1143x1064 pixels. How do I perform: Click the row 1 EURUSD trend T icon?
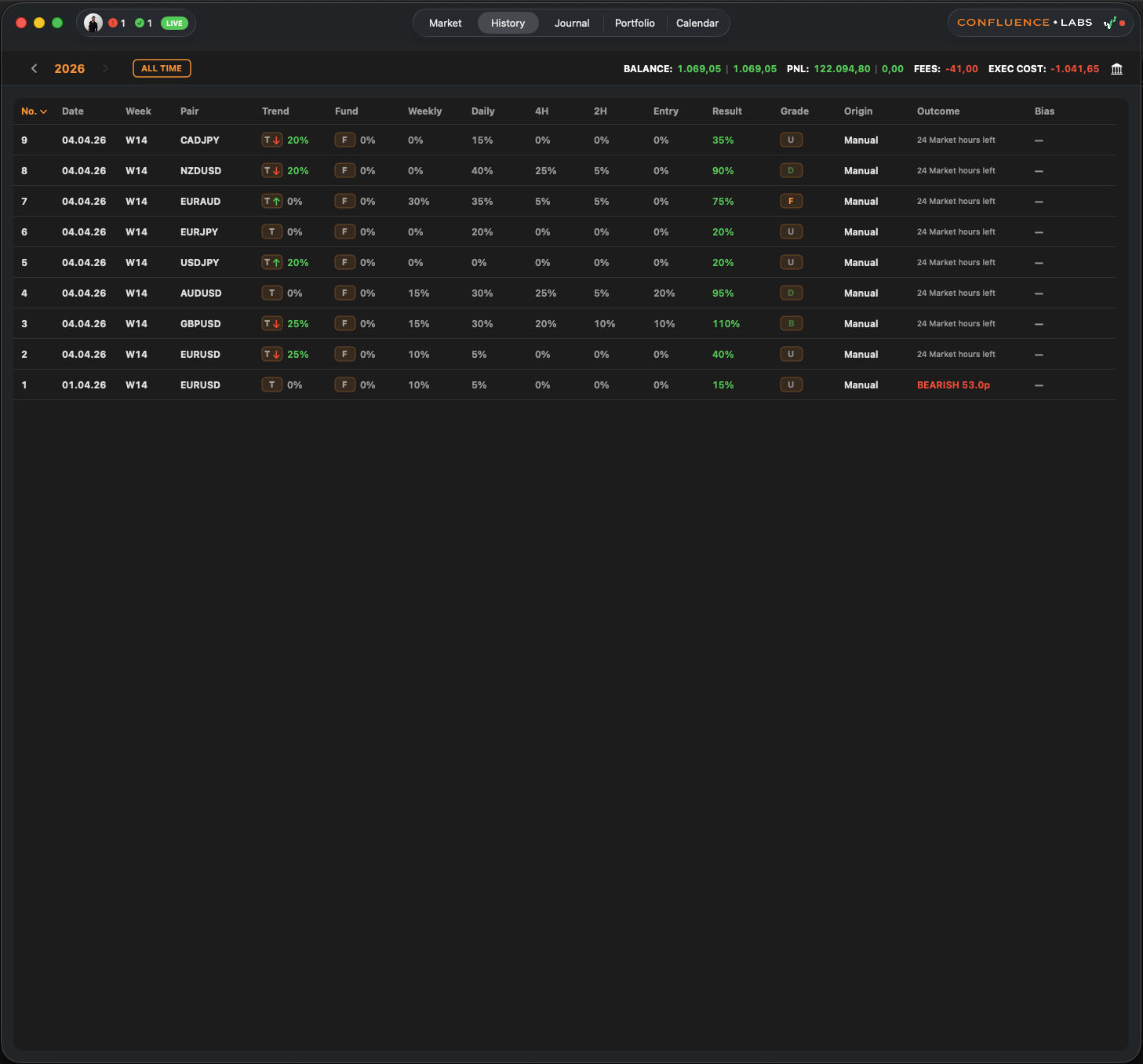click(x=272, y=384)
